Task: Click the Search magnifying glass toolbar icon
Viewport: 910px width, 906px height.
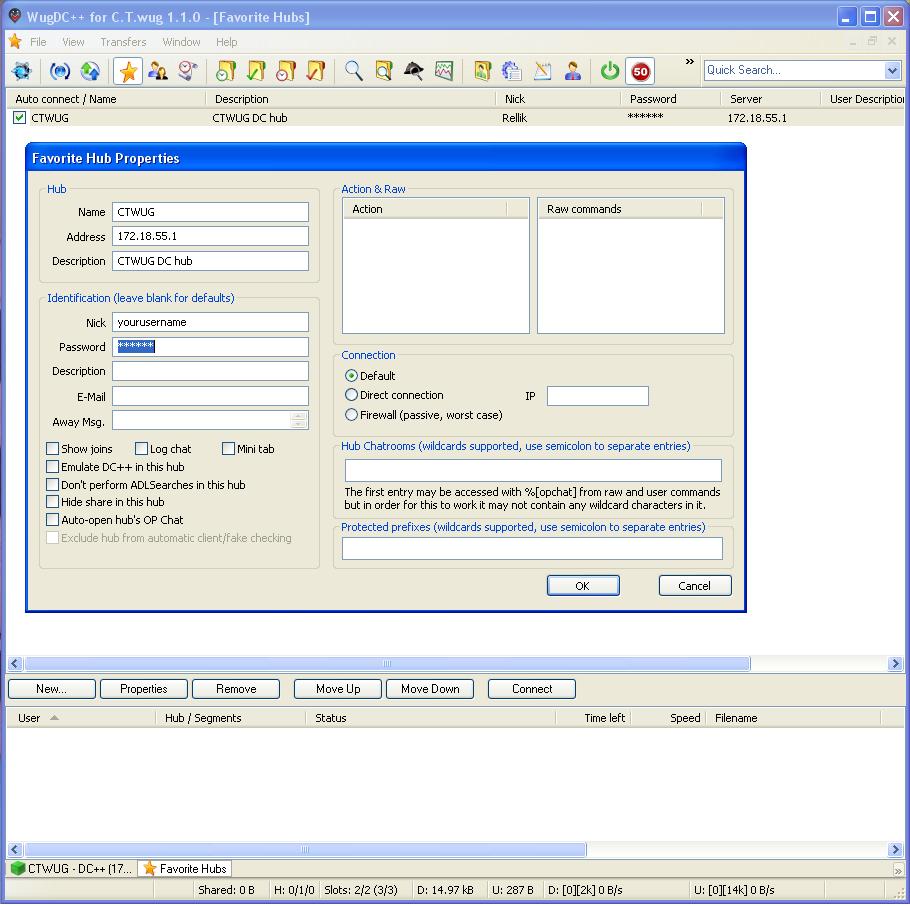Action: click(354, 71)
